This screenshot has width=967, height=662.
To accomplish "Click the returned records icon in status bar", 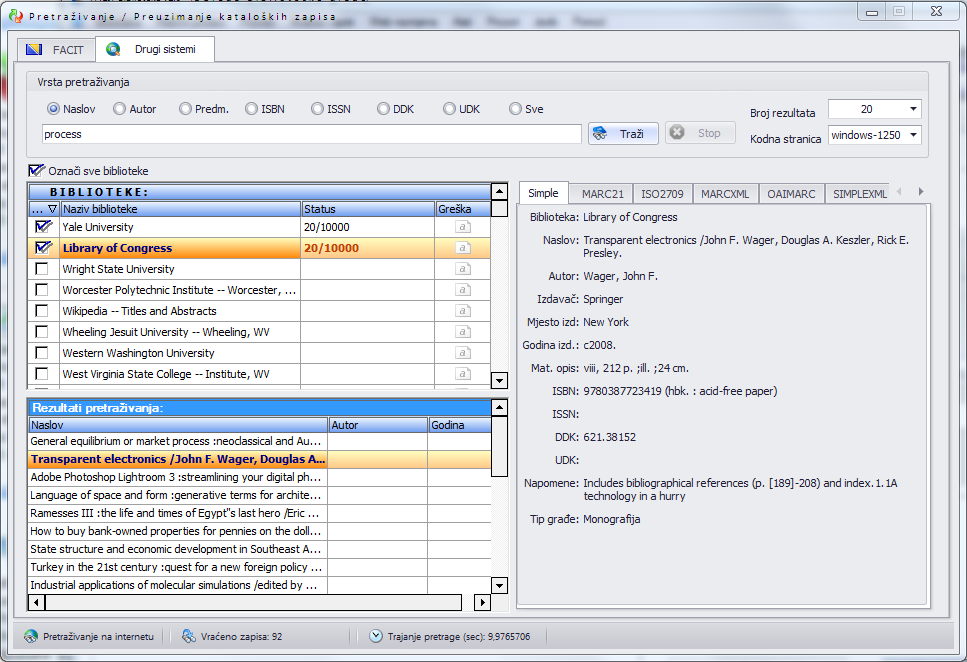I will point(189,636).
